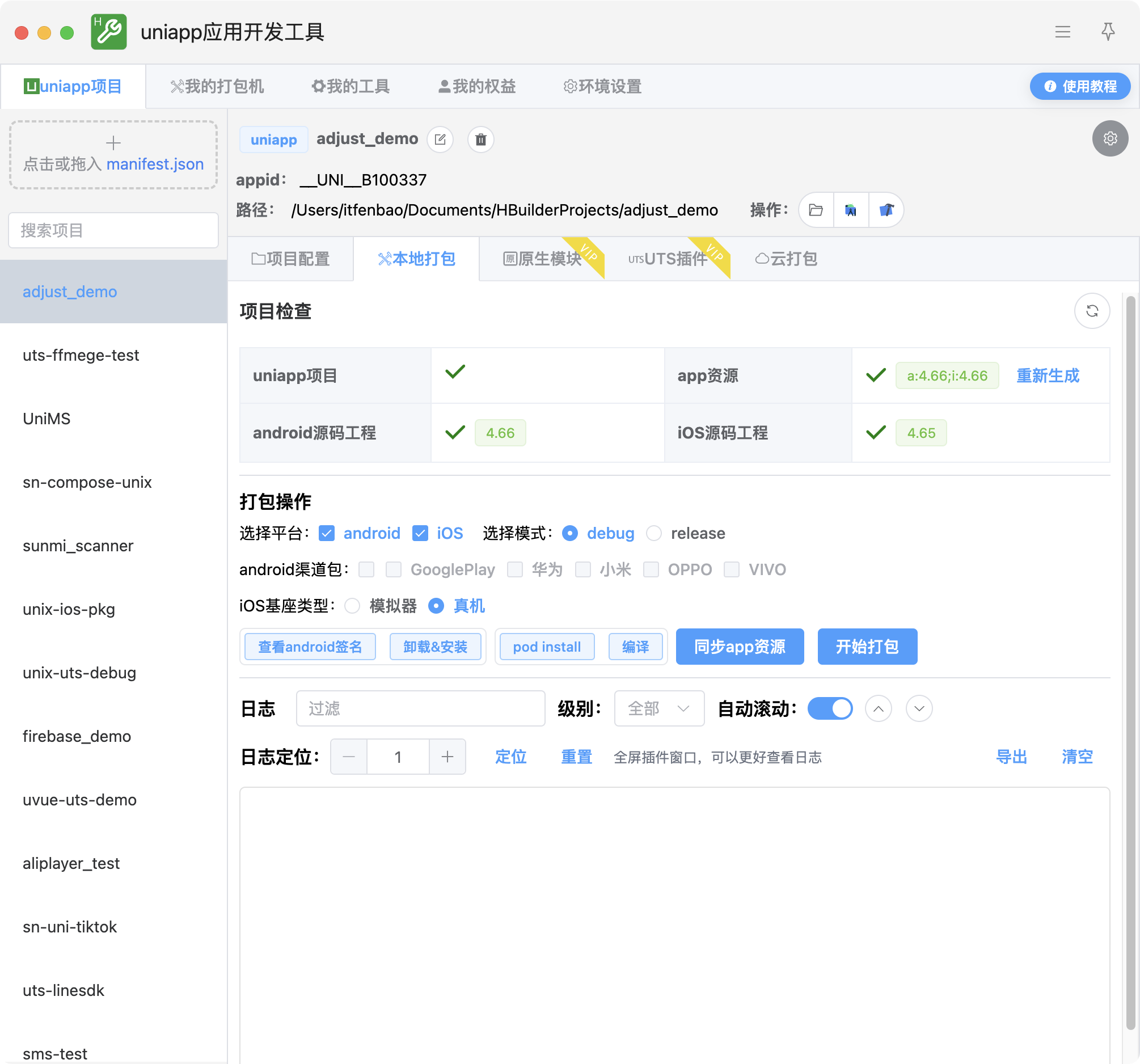Open the hamburger menu in title bar
The image size is (1140, 1064).
coord(1063,32)
